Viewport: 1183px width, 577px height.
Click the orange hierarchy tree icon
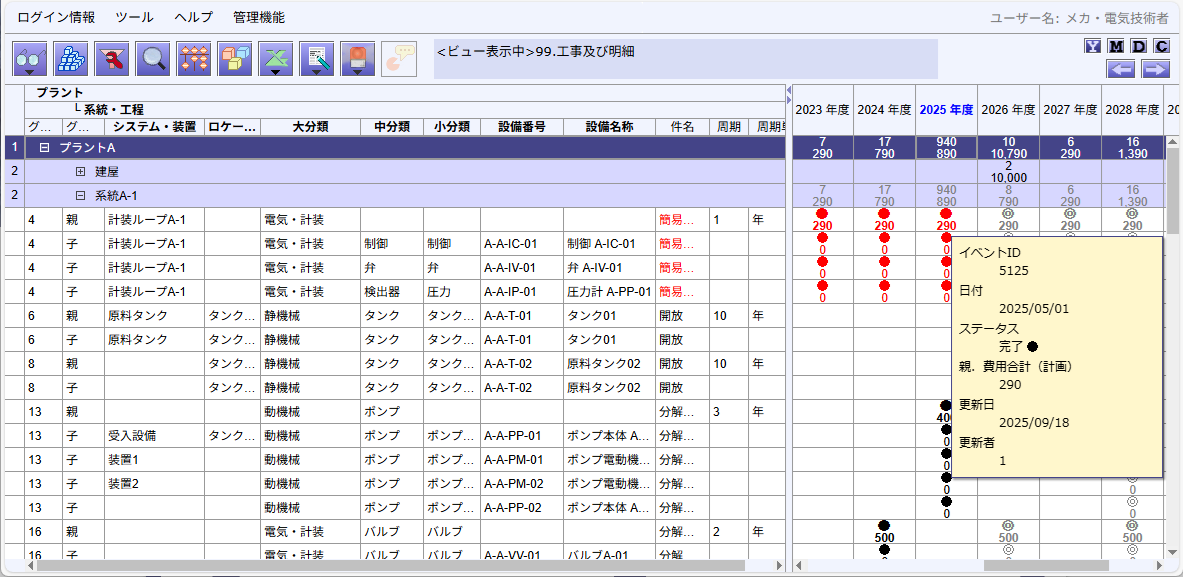pyautogui.click(x=194, y=60)
